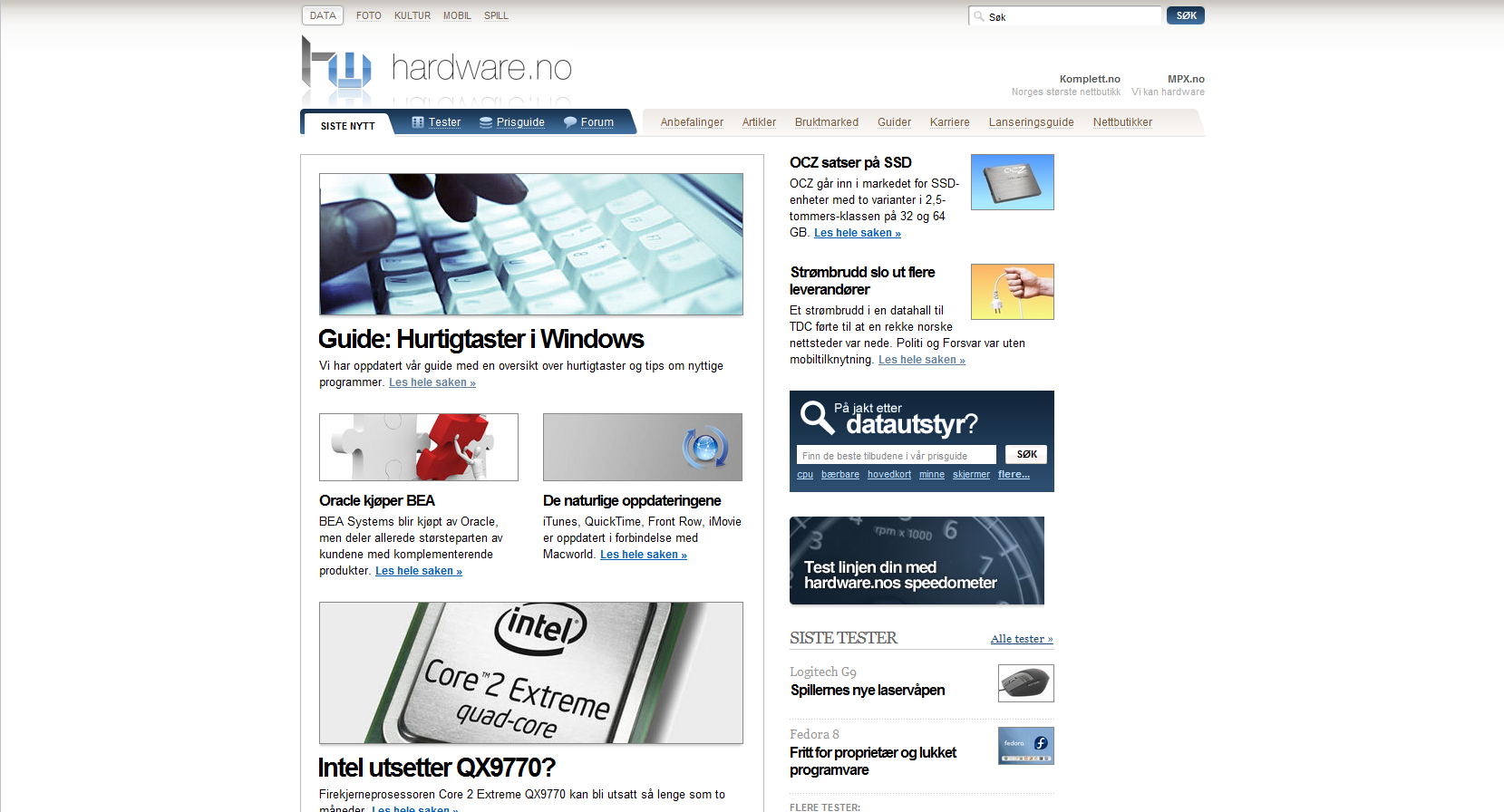Viewport: 1504px width, 812px height.
Task: Open the Fedora 8 test headline
Action: [x=873, y=761]
